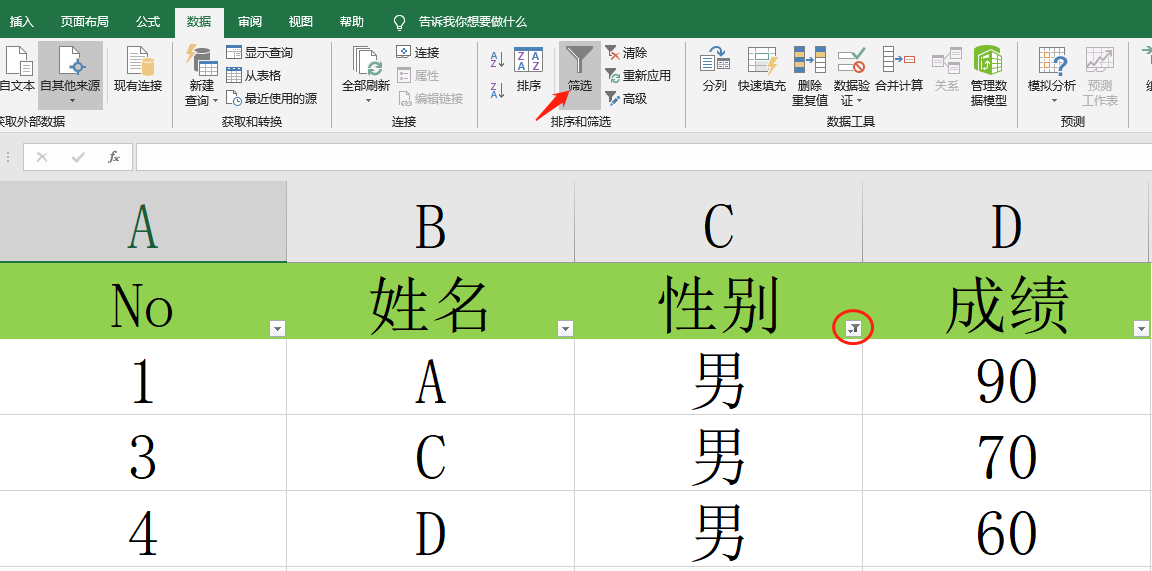The image size is (1152, 571).
Task: Select column A header
Action: [143, 222]
